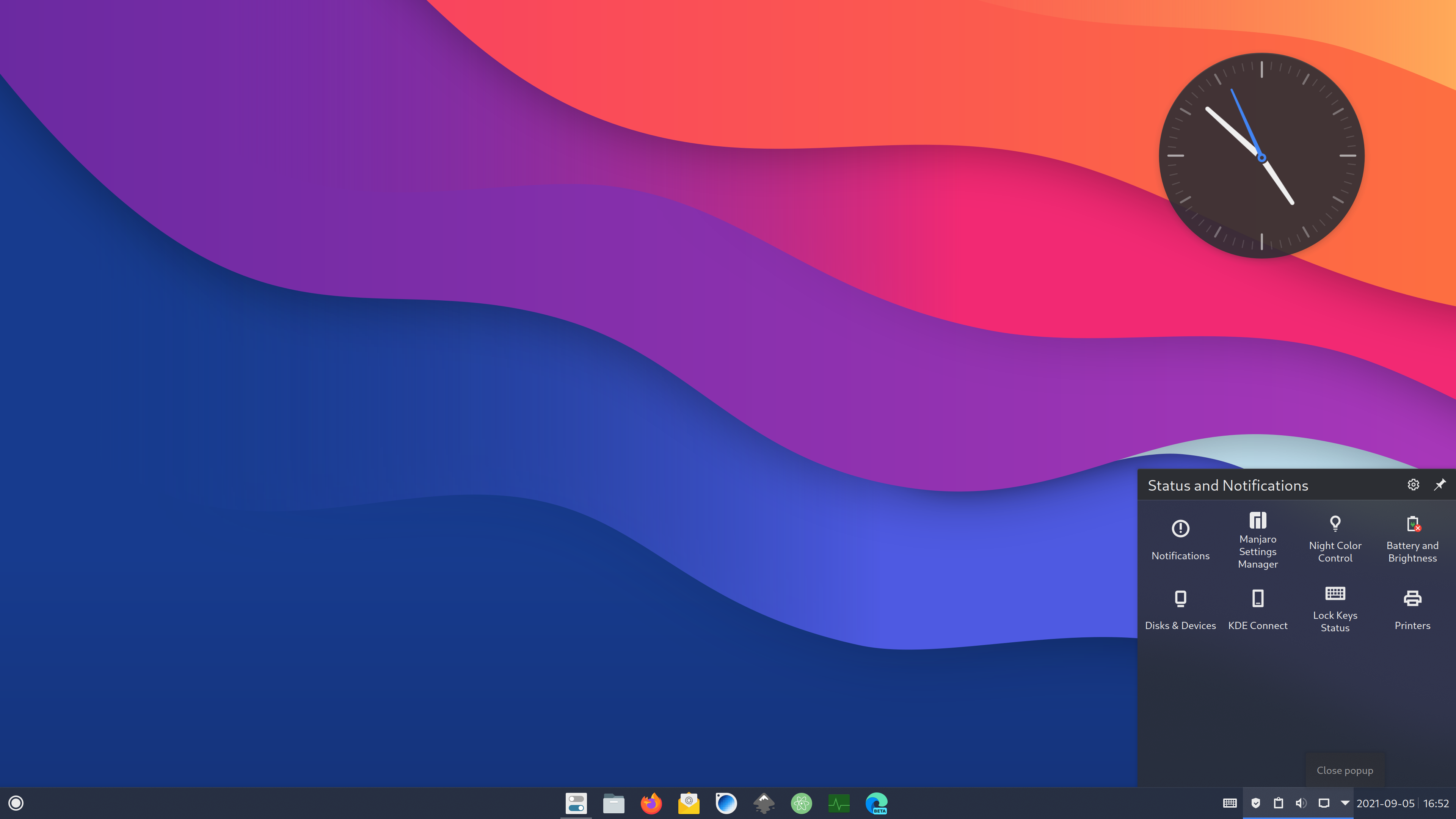Image resolution: width=1456 pixels, height=819 pixels.
Task: Pin the Status and Notifications popup open
Action: pyautogui.click(x=1440, y=485)
